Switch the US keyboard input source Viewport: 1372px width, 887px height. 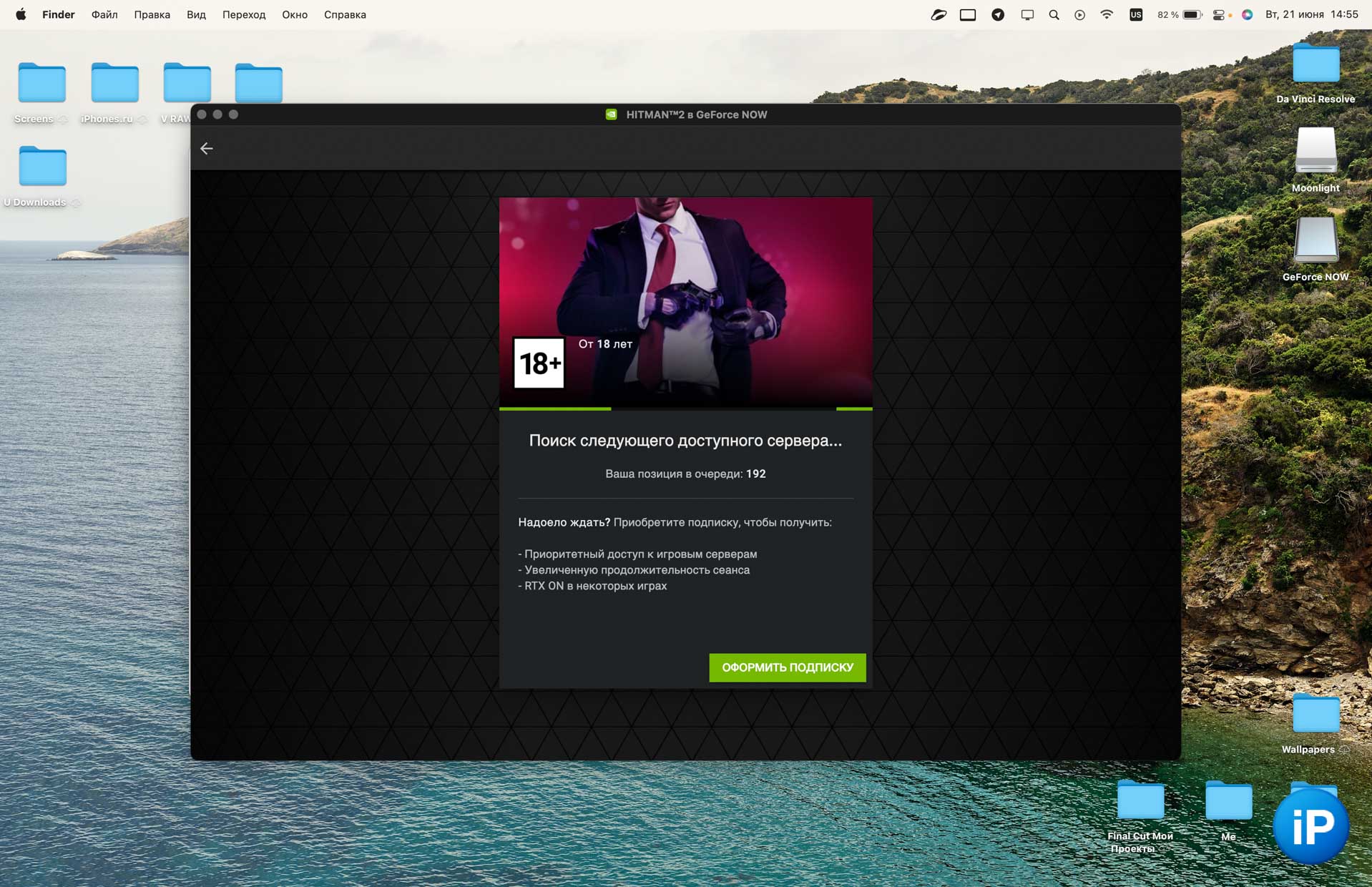[1136, 14]
